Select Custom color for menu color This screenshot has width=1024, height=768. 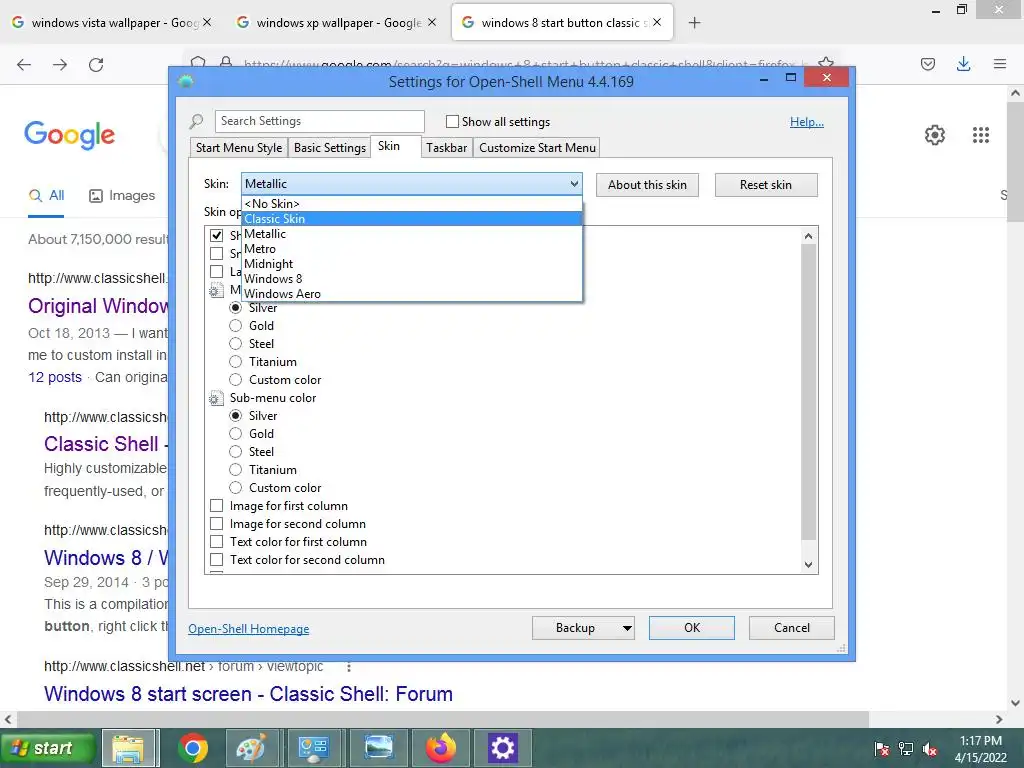(x=236, y=379)
